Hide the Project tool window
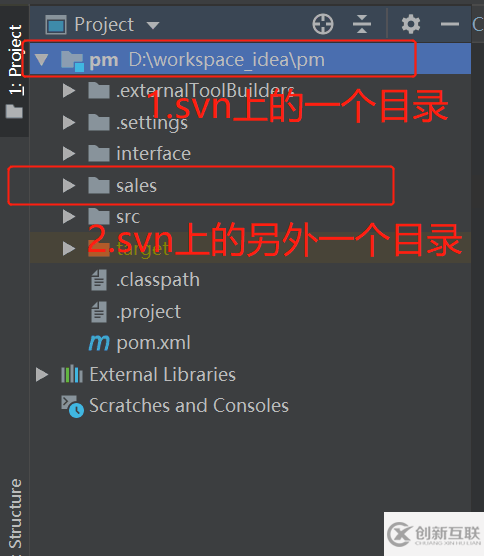 450,24
